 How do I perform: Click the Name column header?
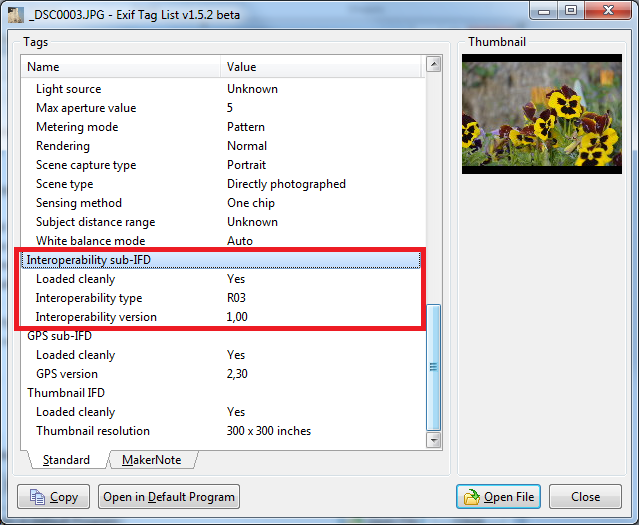pos(121,66)
